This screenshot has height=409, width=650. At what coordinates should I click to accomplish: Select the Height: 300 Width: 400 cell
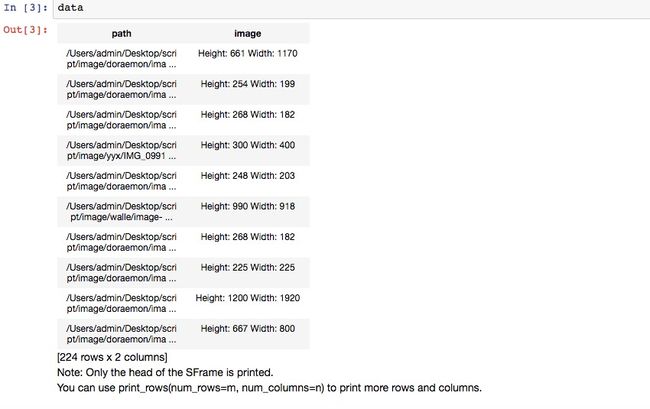point(247,145)
